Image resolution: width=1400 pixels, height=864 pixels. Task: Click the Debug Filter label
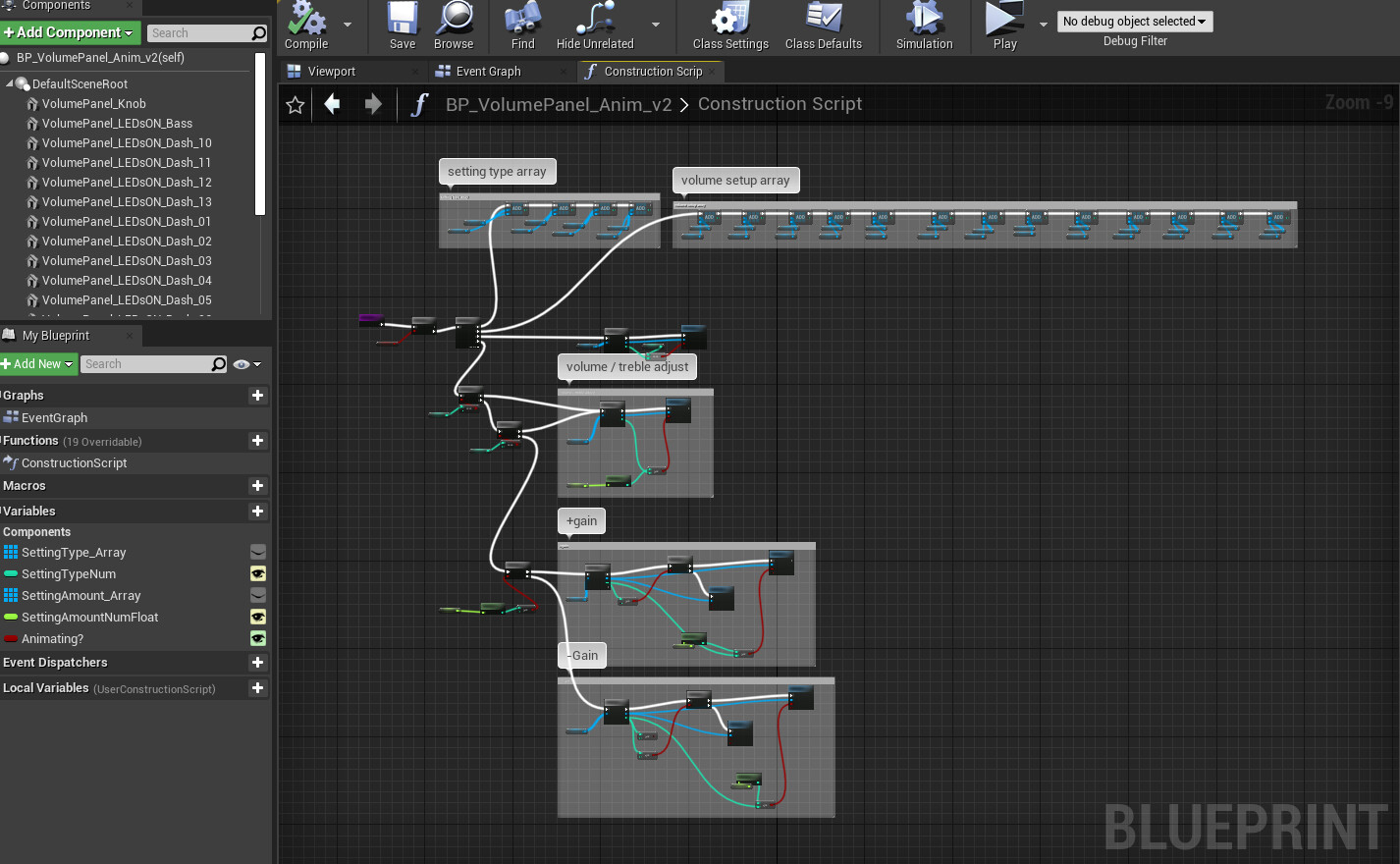1135,41
